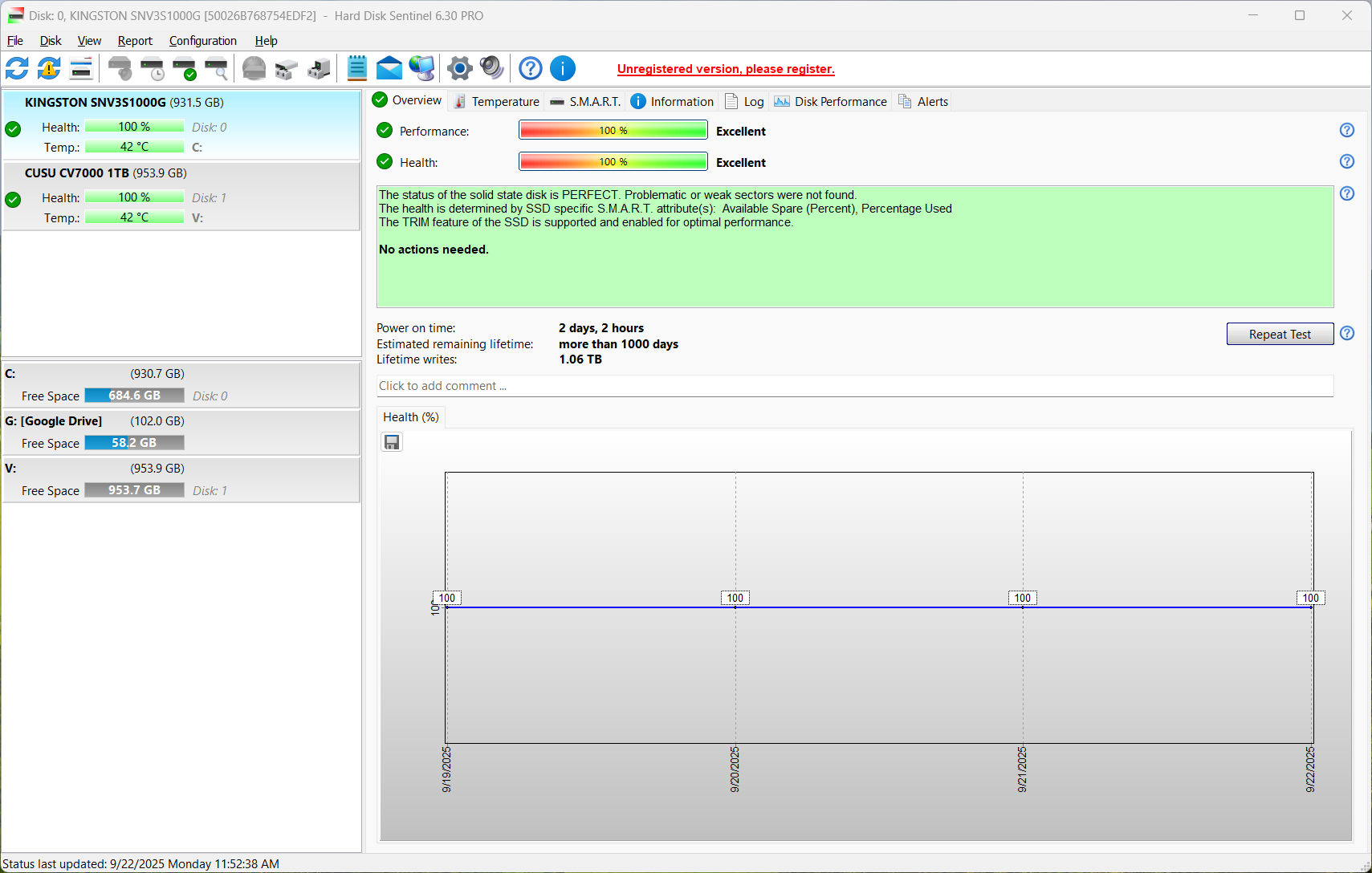Click the comment field to add comment
This screenshot has width=1372, height=873.
click(854, 386)
